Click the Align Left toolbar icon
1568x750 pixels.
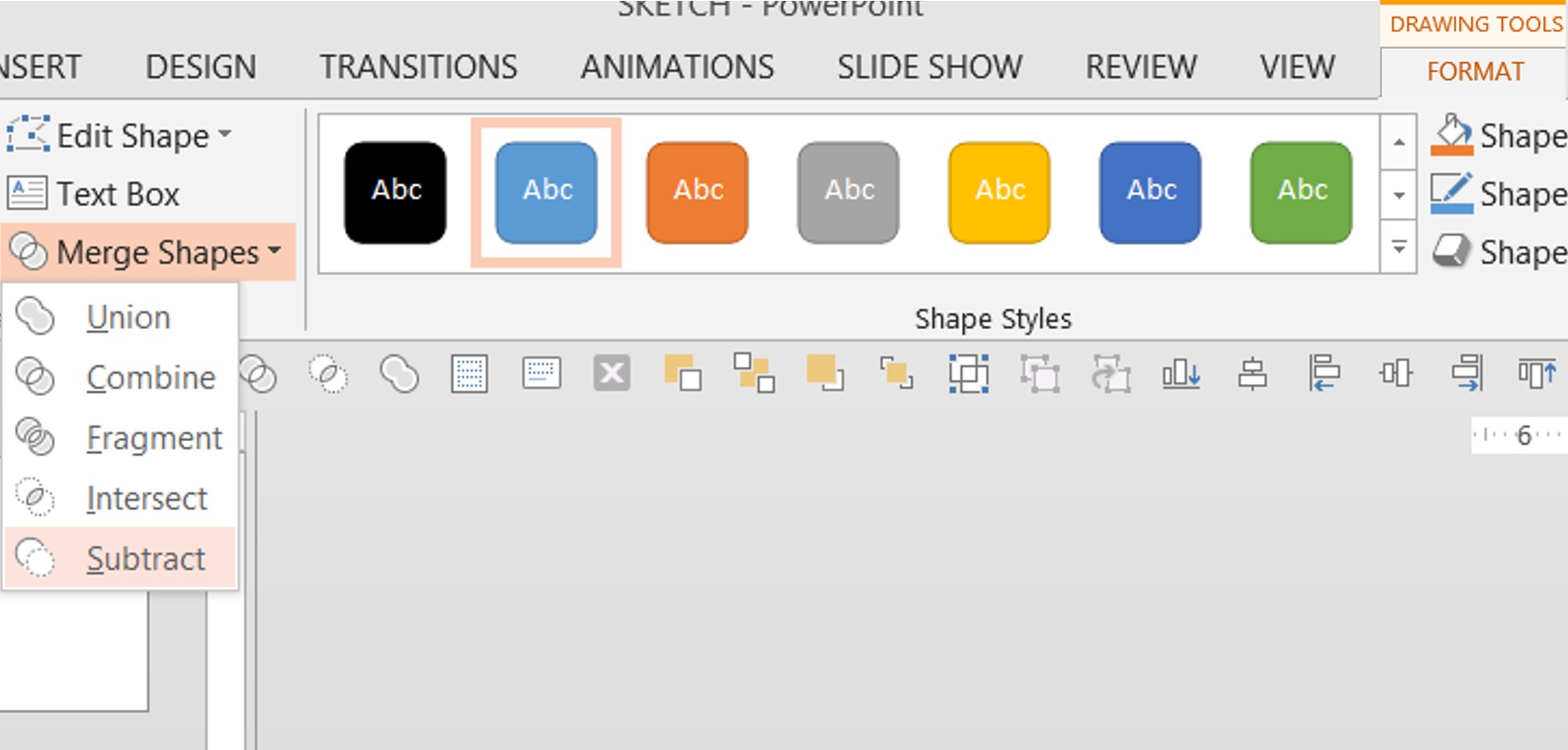(x=1323, y=374)
